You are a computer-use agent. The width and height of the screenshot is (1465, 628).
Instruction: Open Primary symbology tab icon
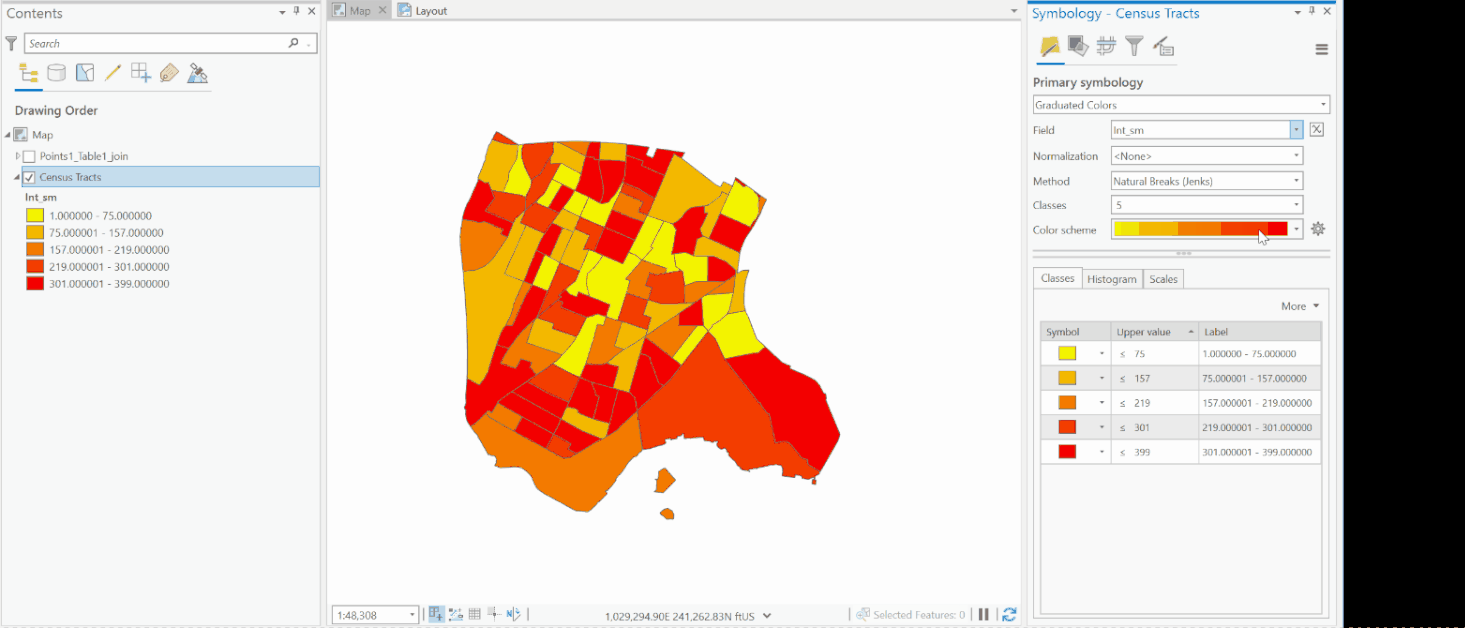tap(1049, 46)
